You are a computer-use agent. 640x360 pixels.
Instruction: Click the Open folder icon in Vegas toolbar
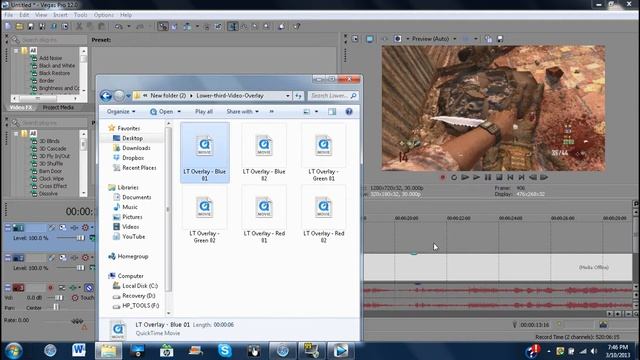19,27
